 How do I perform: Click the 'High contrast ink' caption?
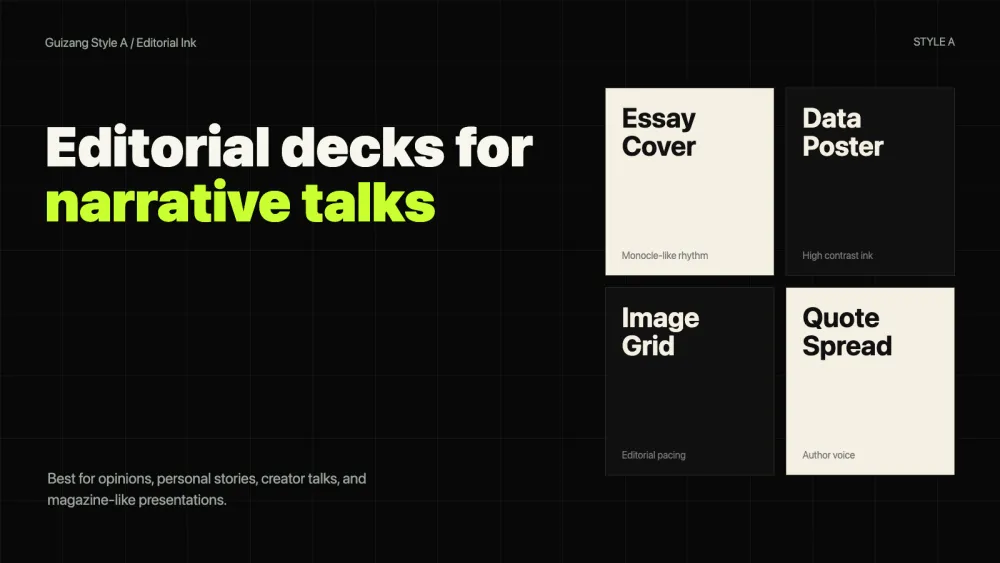pos(837,255)
